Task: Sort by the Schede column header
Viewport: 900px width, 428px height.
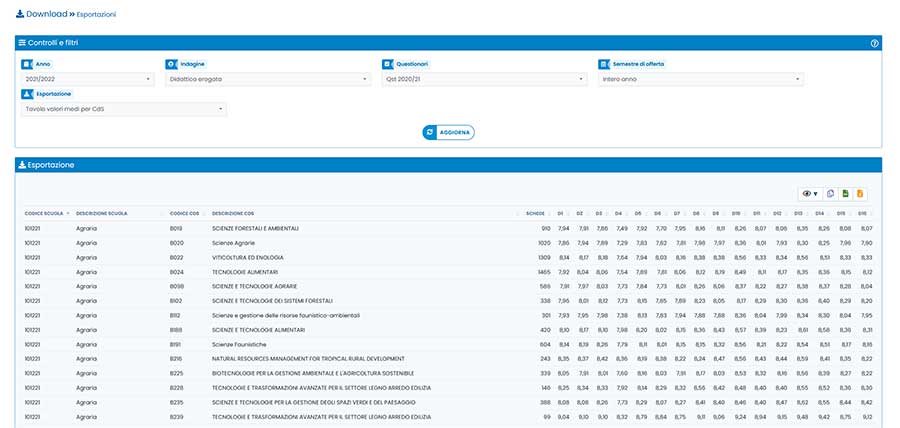Action: (x=538, y=213)
